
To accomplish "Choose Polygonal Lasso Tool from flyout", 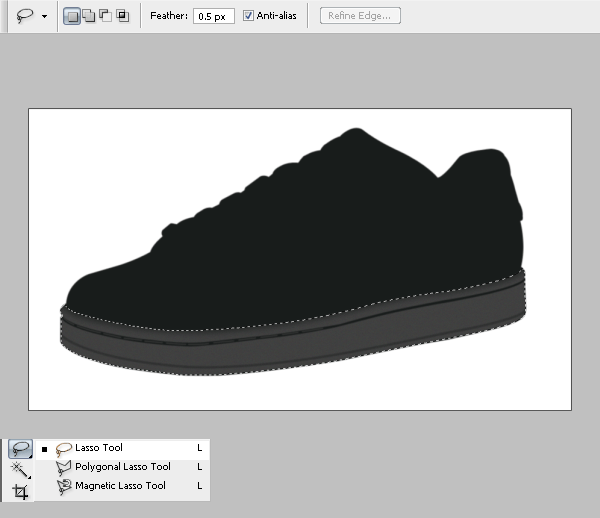I will (122, 467).
